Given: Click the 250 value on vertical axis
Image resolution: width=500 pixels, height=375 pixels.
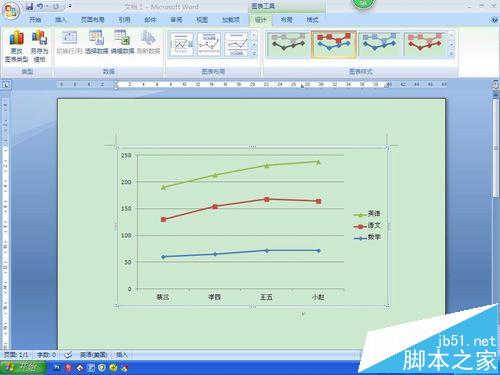Looking at the screenshot, I should (x=126, y=155).
